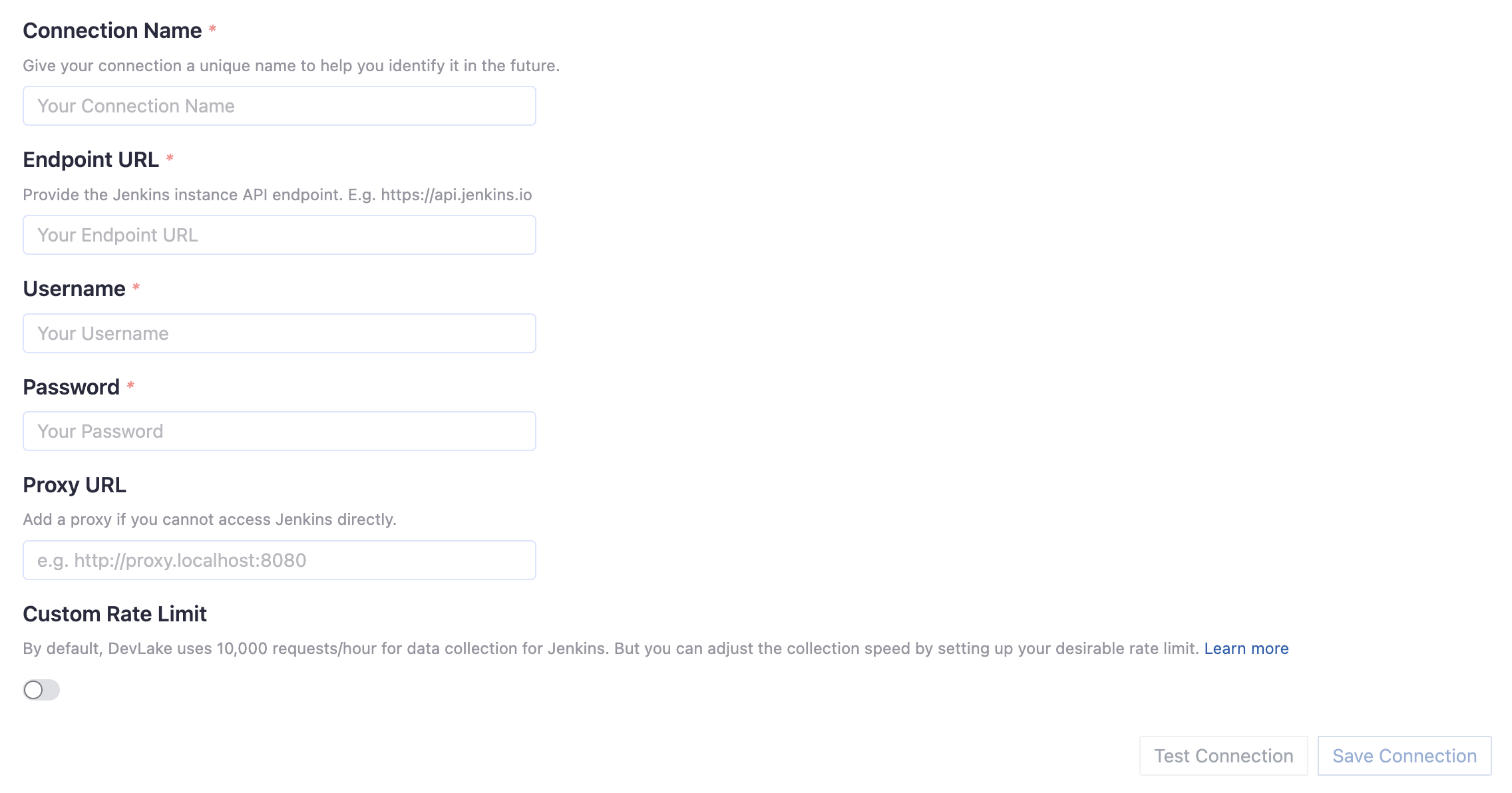
Task: Click the Your Connection Name input field
Action: click(x=279, y=106)
